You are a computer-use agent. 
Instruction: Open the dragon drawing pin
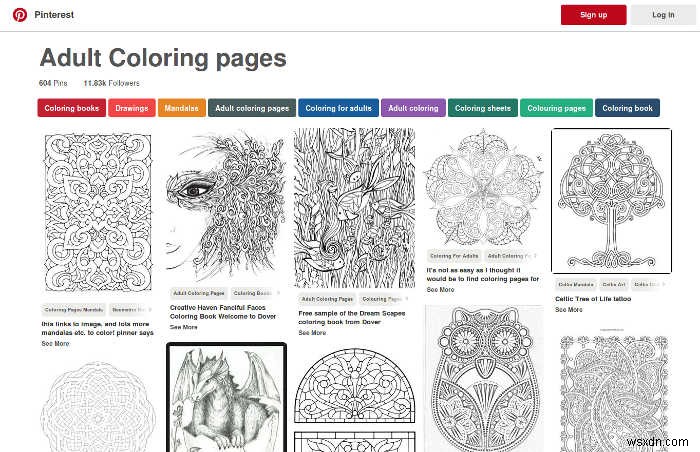pos(226,398)
